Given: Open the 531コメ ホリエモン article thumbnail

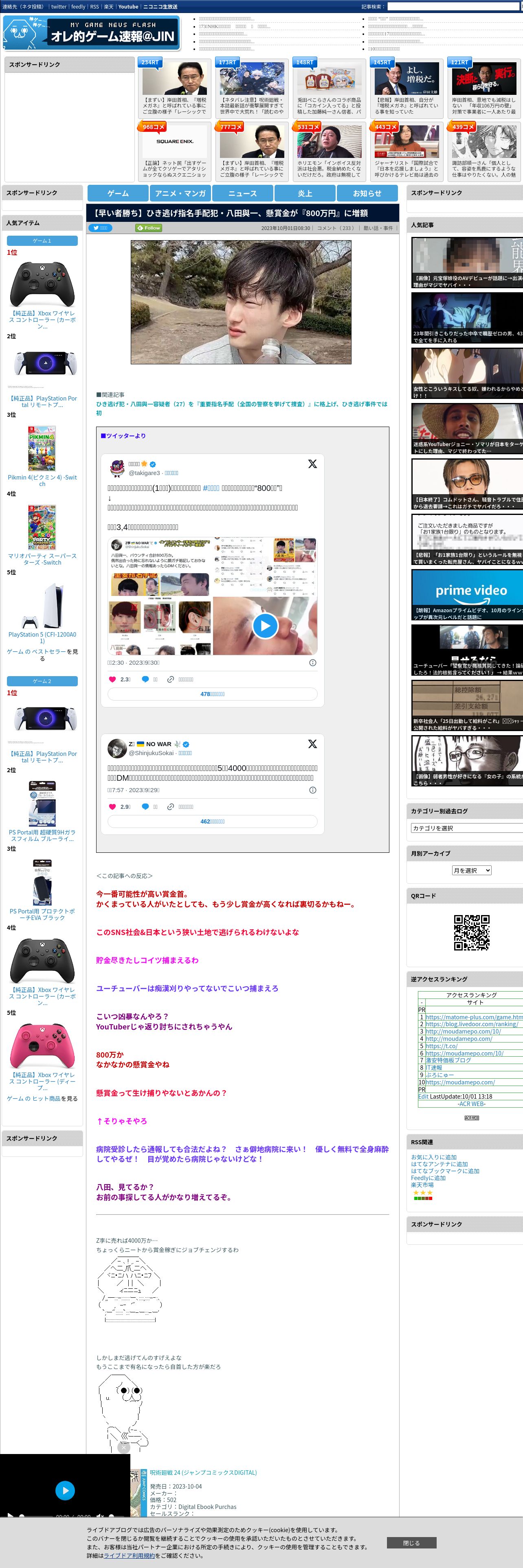Looking at the screenshot, I should pyautogui.click(x=330, y=142).
